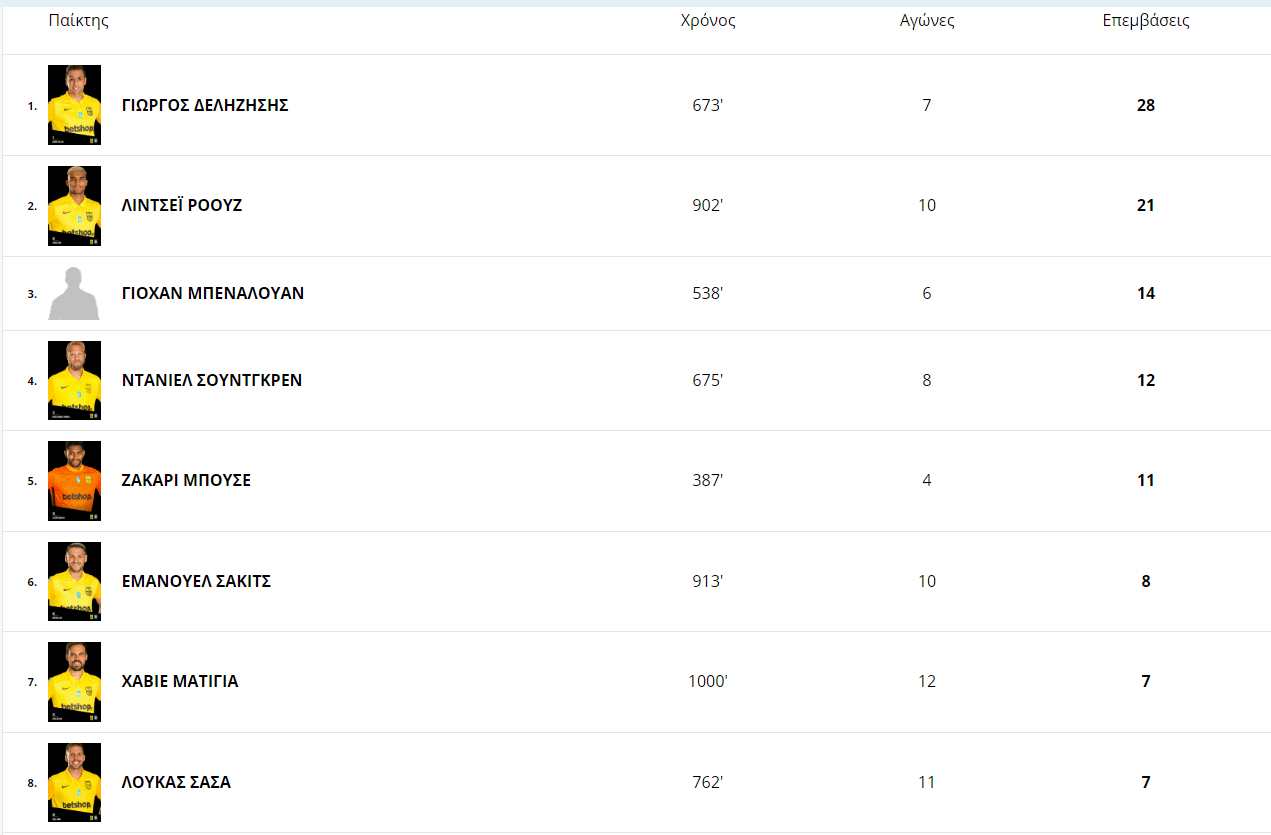The width and height of the screenshot is (1271, 835).
Task: Open ΛΟΥΚΑΣ ΣΑΣΑ player name link
Action: (x=176, y=782)
